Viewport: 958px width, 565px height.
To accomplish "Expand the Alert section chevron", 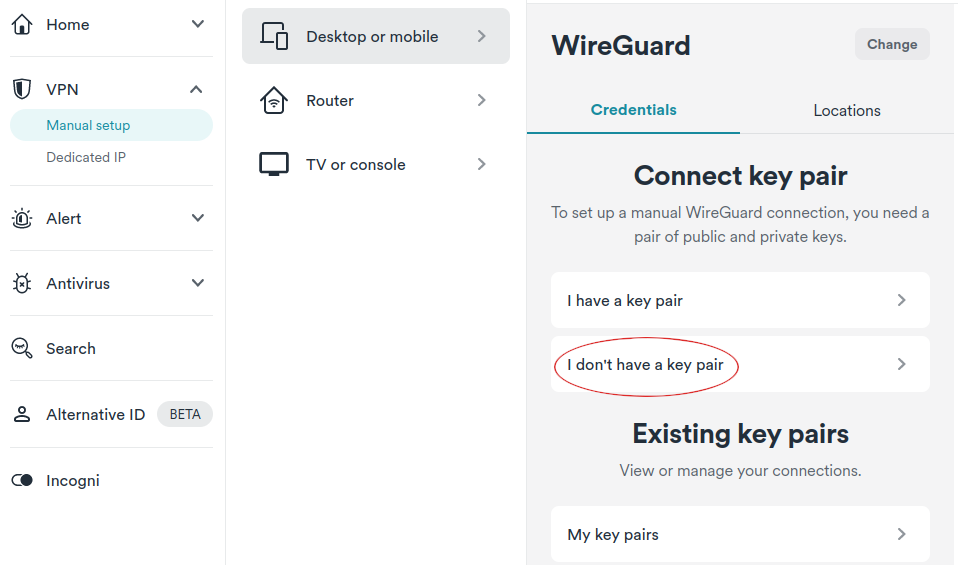I will tap(197, 218).
